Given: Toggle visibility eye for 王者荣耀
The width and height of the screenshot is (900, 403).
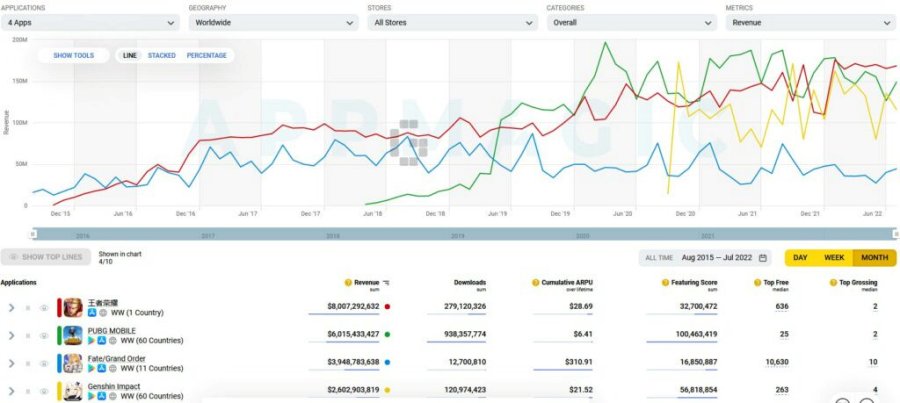Looking at the screenshot, I should (44, 308).
